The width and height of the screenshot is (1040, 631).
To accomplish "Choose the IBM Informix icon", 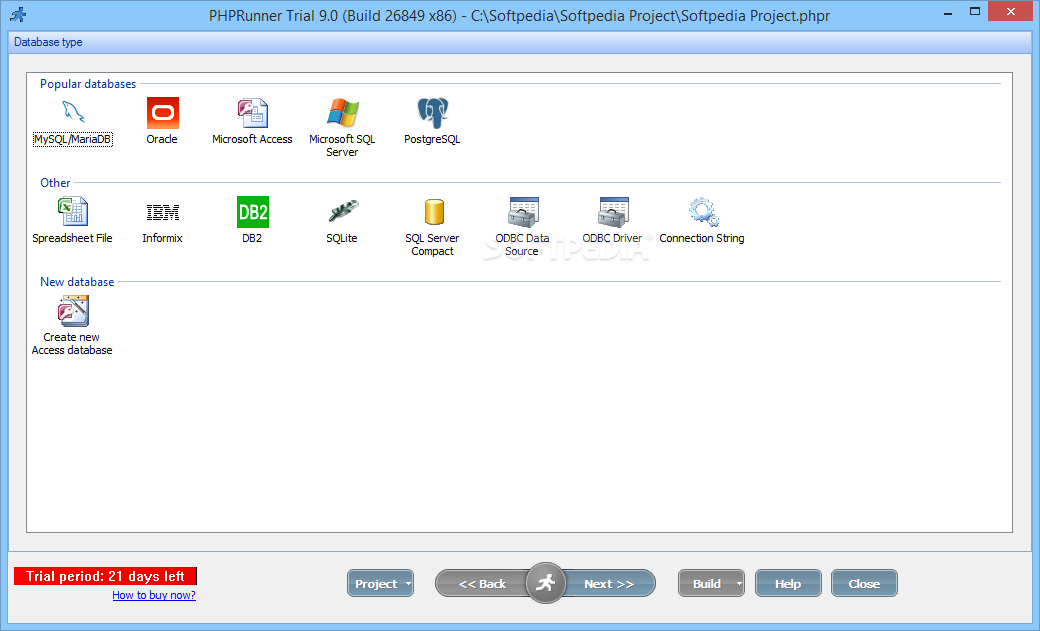I will 162,212.
